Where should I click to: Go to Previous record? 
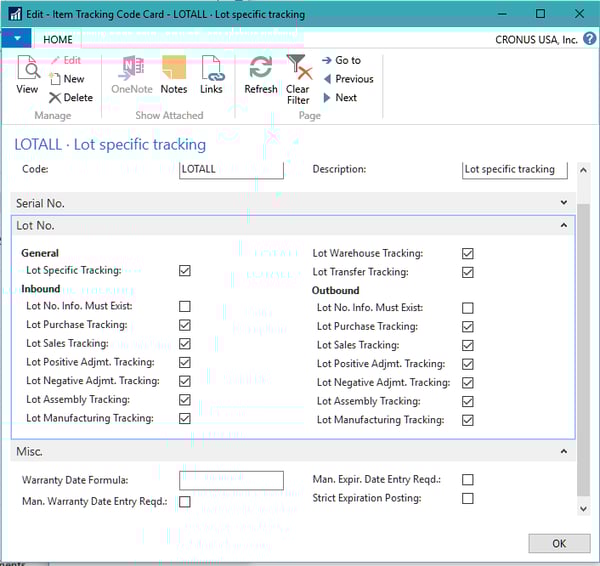pyautogui.click(x=349, y=79)
